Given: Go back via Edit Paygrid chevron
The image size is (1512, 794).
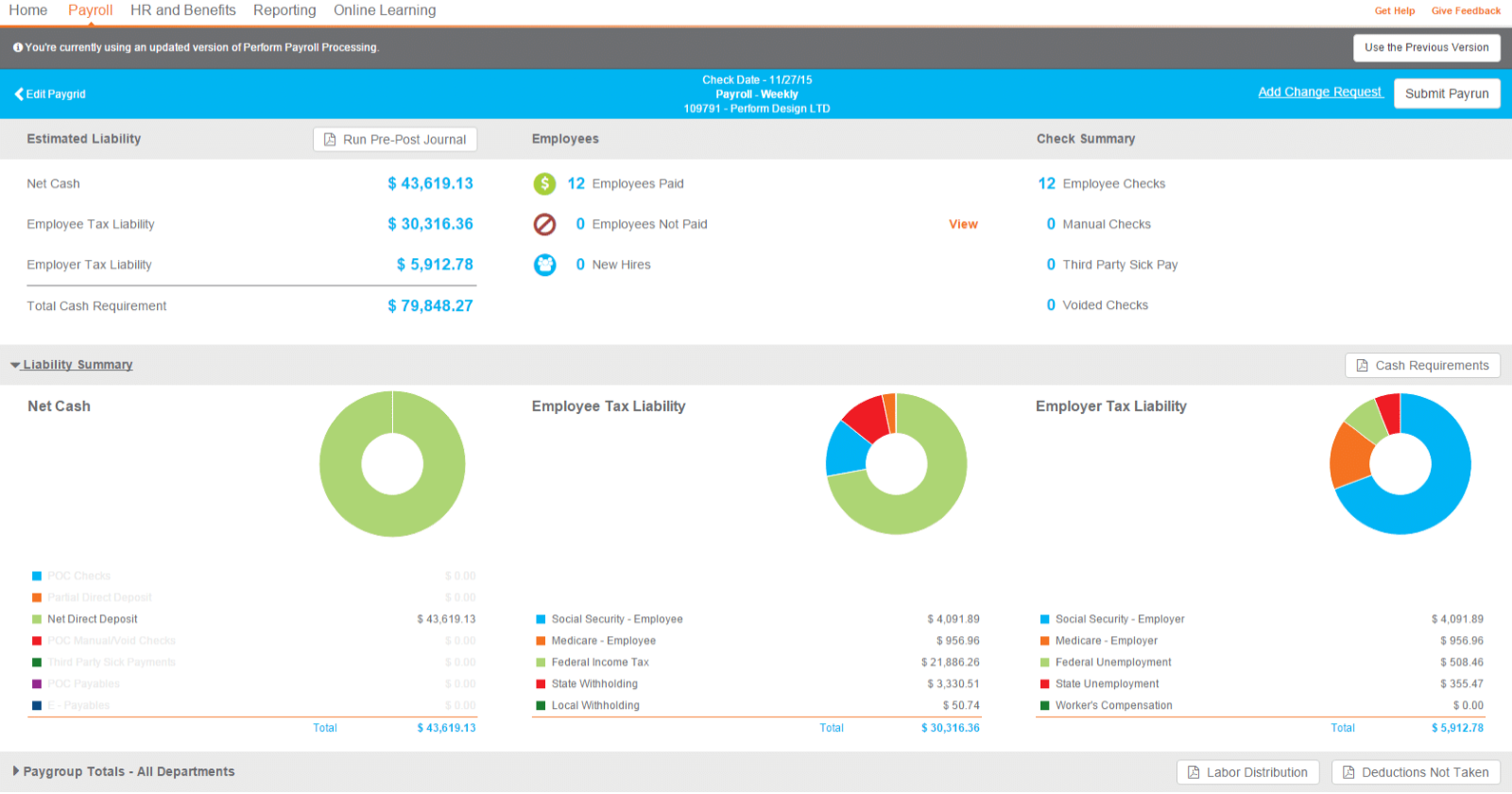Looking at the screenshot, I should tap(19, 94).
